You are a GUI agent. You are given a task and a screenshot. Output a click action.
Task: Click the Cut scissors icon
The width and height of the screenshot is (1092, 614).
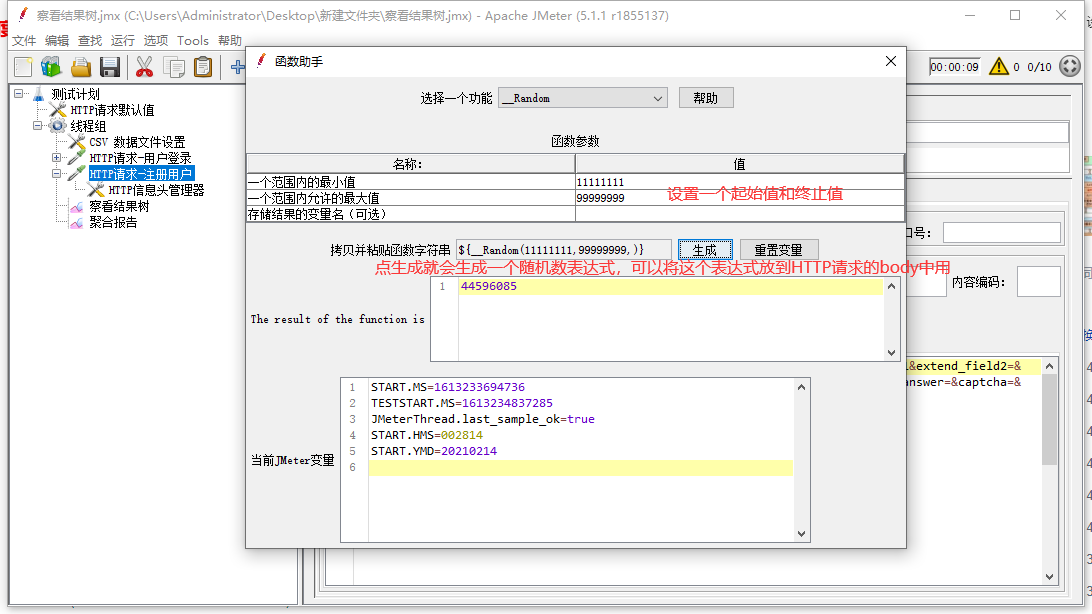point(144,67)
